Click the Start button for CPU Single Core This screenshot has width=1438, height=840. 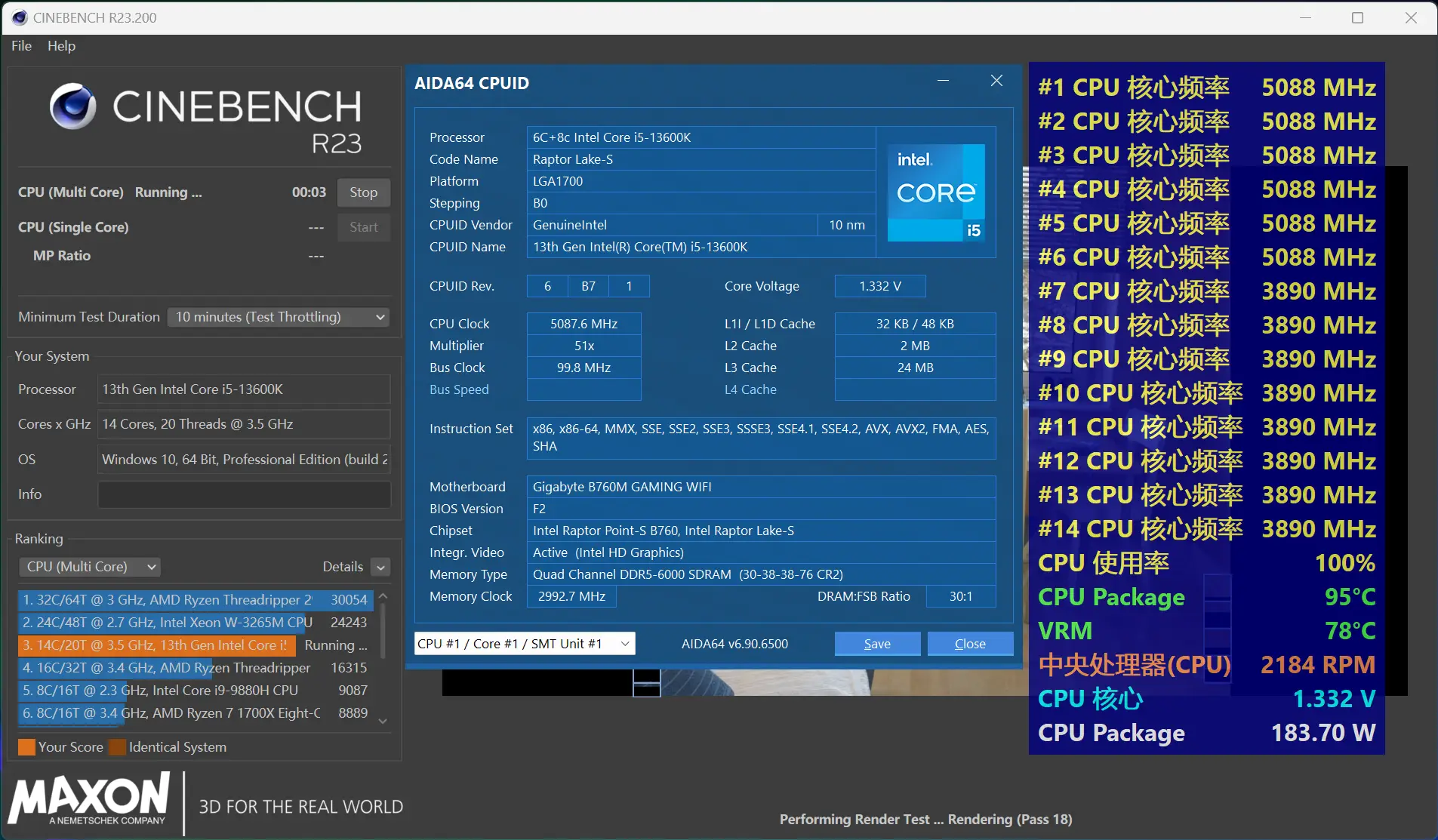tap(363, 227)
